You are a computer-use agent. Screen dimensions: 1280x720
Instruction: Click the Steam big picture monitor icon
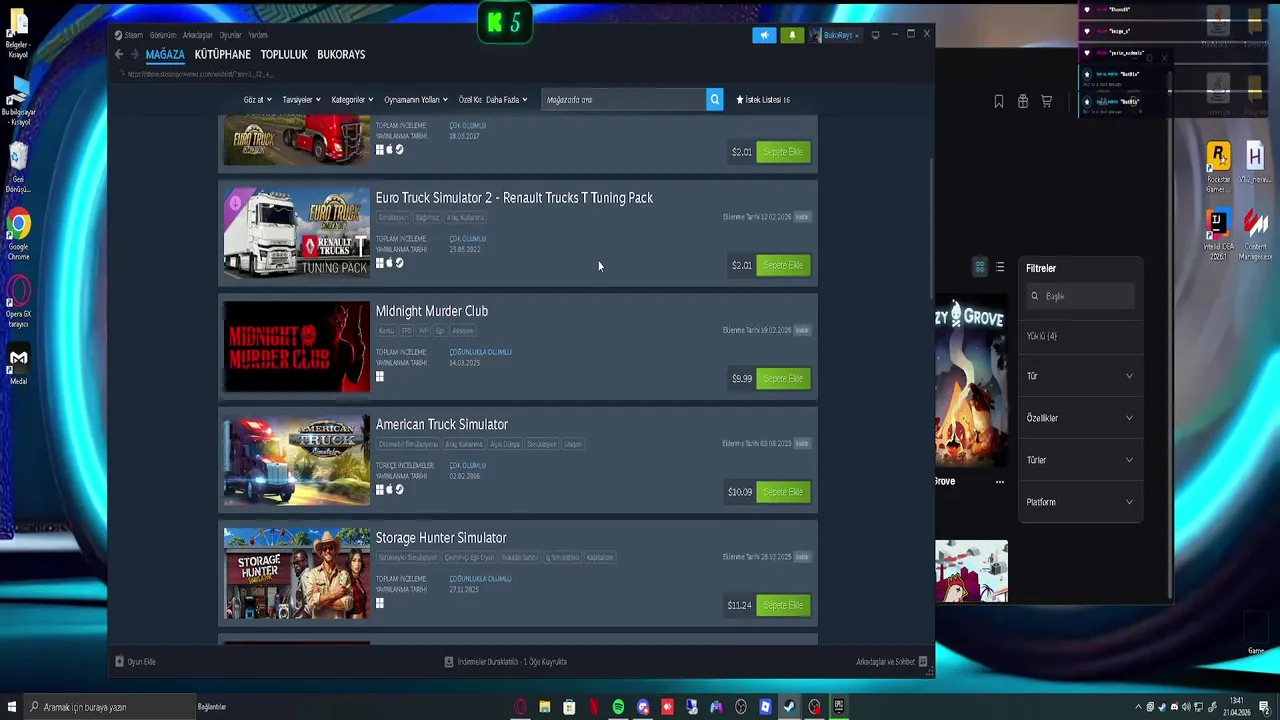click(876, 35)
